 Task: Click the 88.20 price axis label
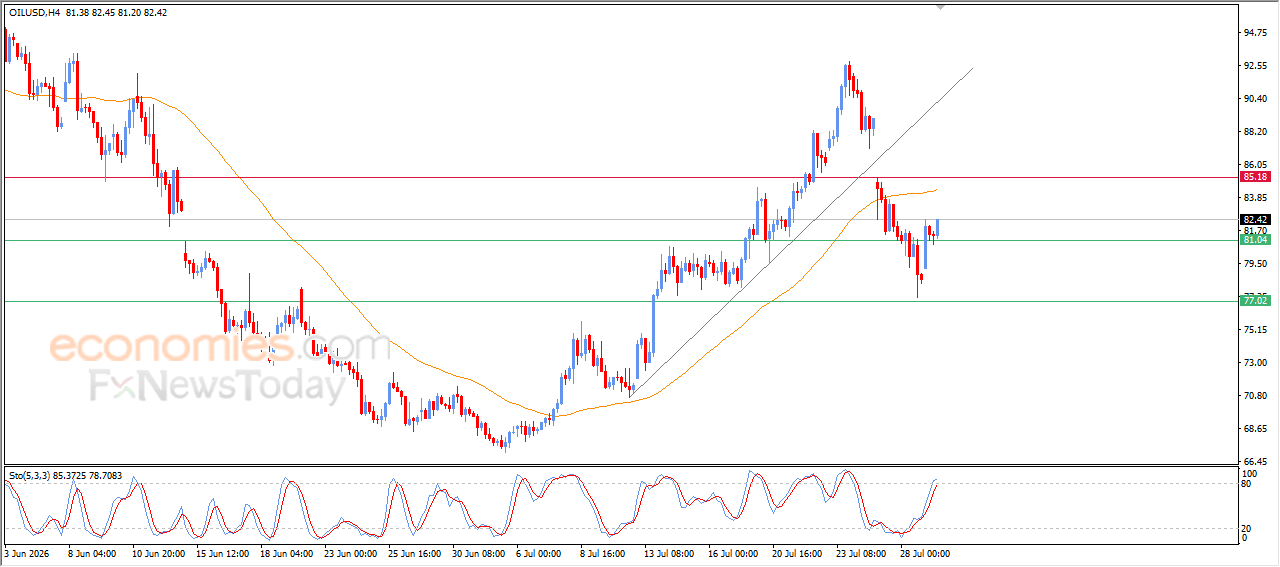(x=1255, y=131)
